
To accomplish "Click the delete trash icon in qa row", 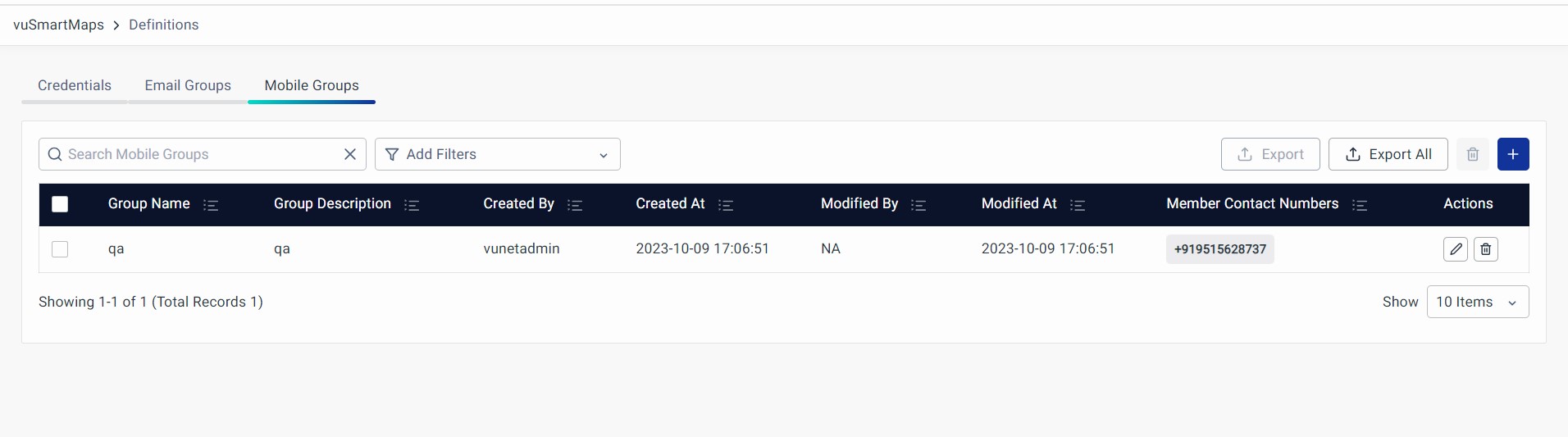I will (1485, 249).
